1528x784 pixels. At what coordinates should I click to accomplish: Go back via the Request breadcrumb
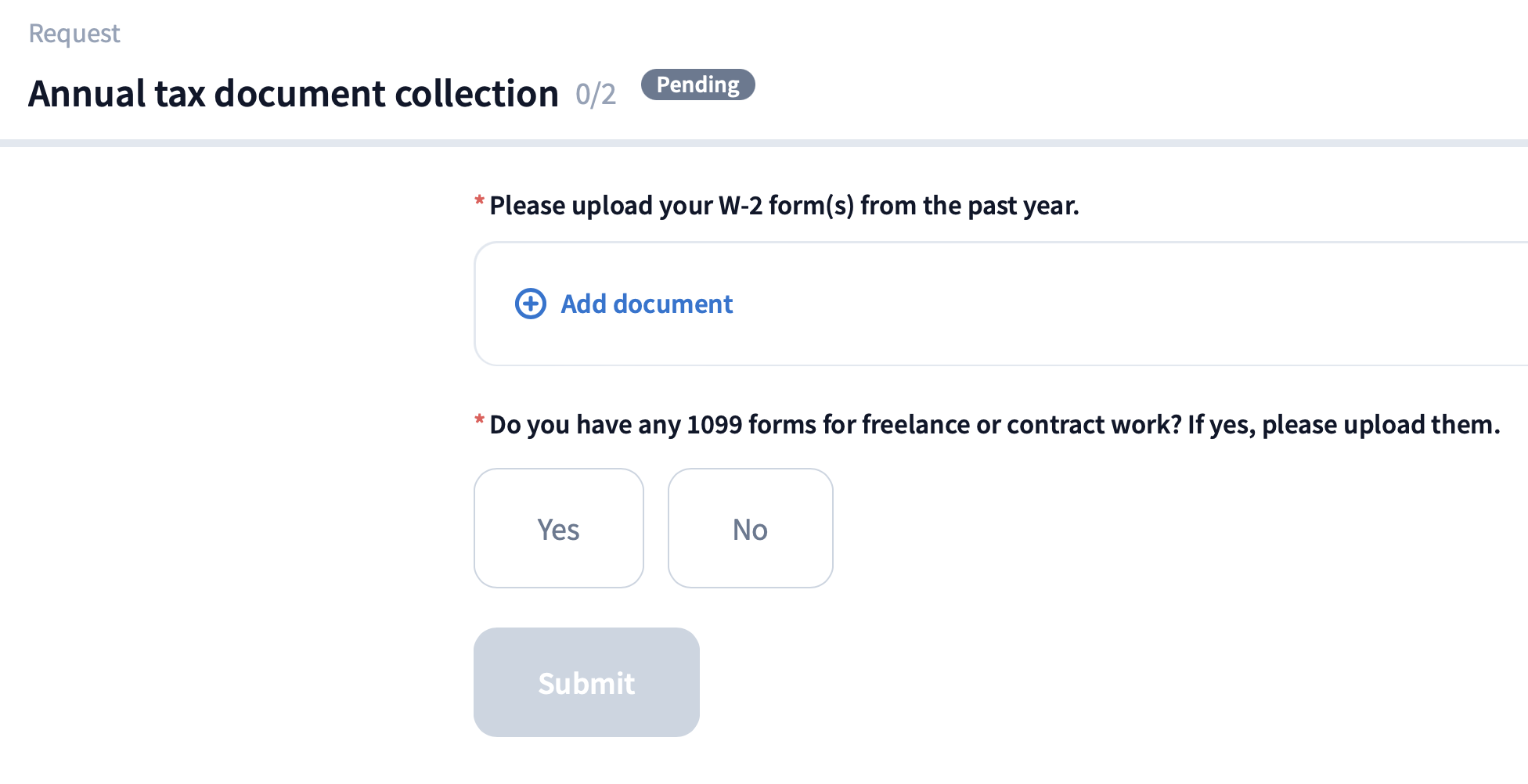tap(74, 34)
